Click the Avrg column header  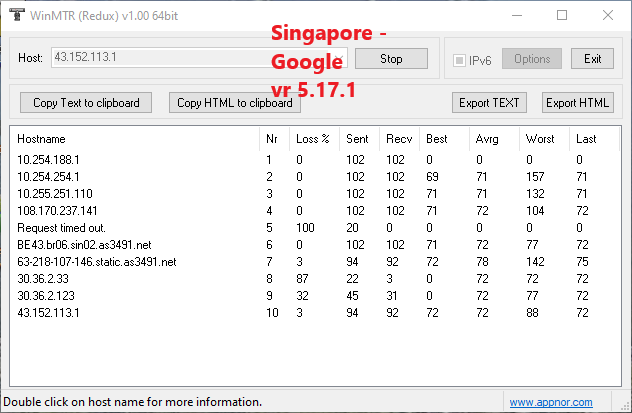[x=494, y=139]
